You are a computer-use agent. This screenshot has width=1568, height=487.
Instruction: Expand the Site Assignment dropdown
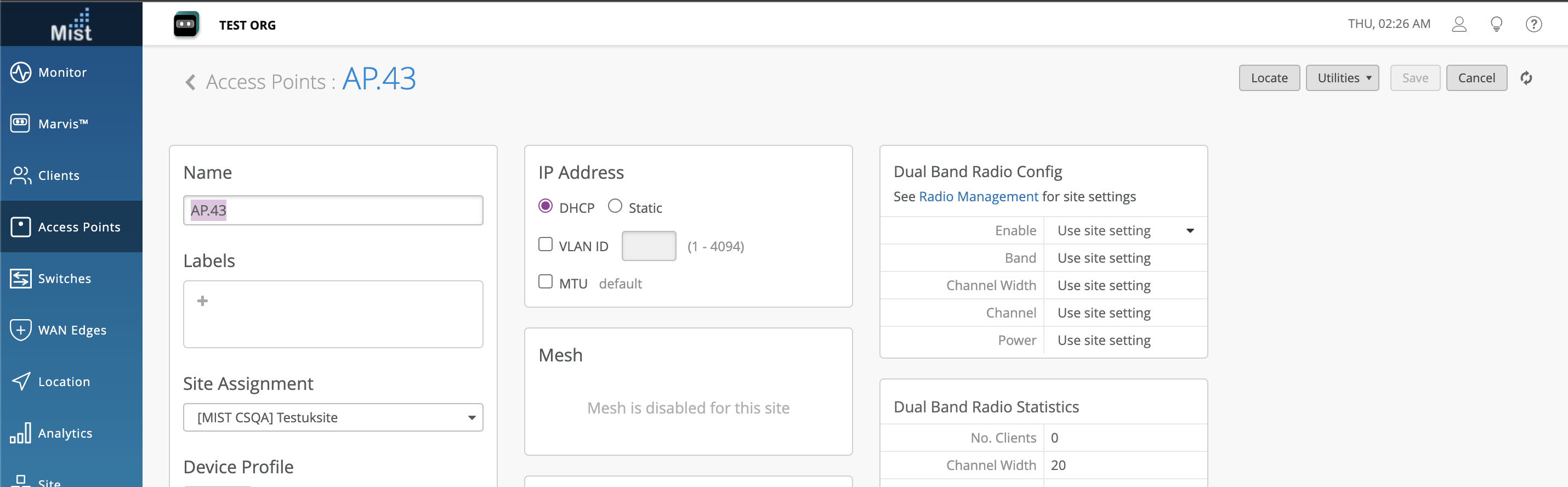pos(333,417)
